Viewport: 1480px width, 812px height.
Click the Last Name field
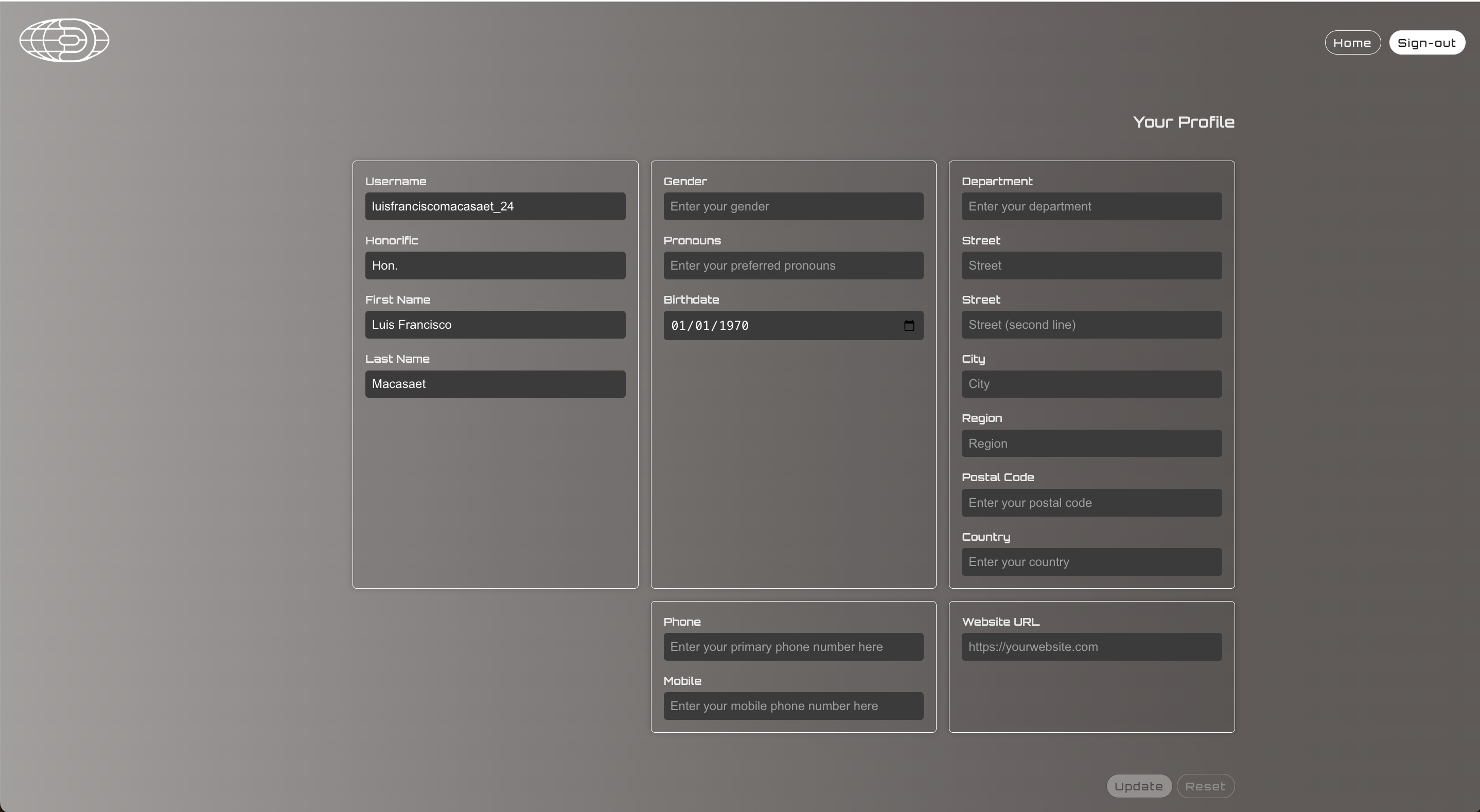click(495, 384)
